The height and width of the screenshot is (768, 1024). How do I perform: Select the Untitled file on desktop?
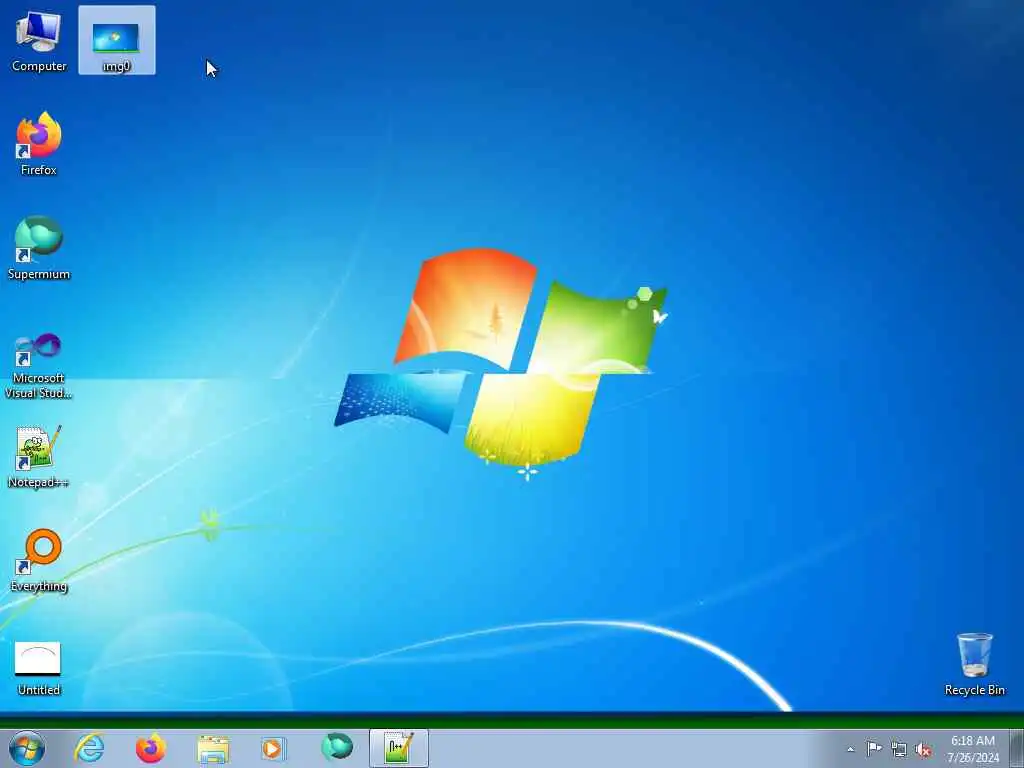tap(39, 669)
